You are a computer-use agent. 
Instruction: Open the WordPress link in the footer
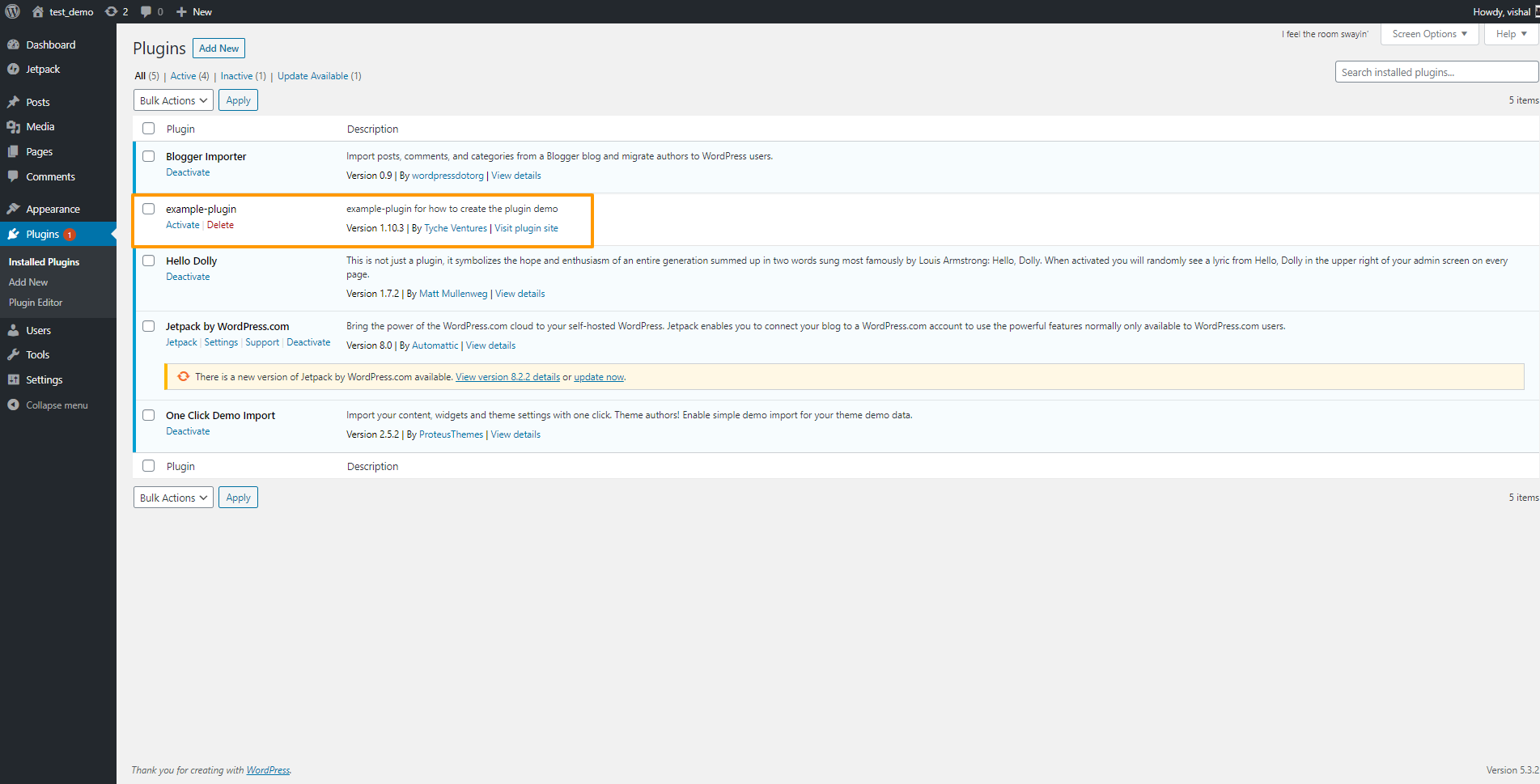268,770
